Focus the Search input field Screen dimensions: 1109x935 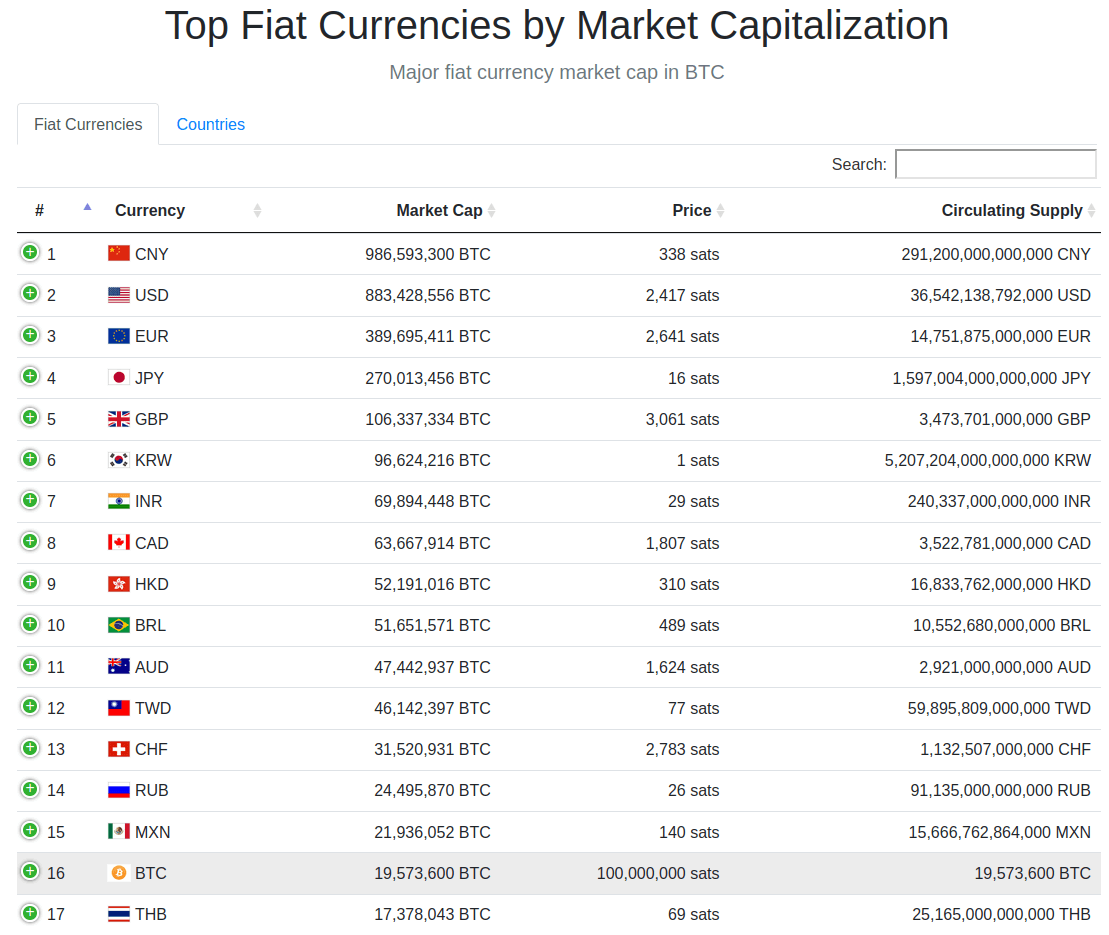995,164
